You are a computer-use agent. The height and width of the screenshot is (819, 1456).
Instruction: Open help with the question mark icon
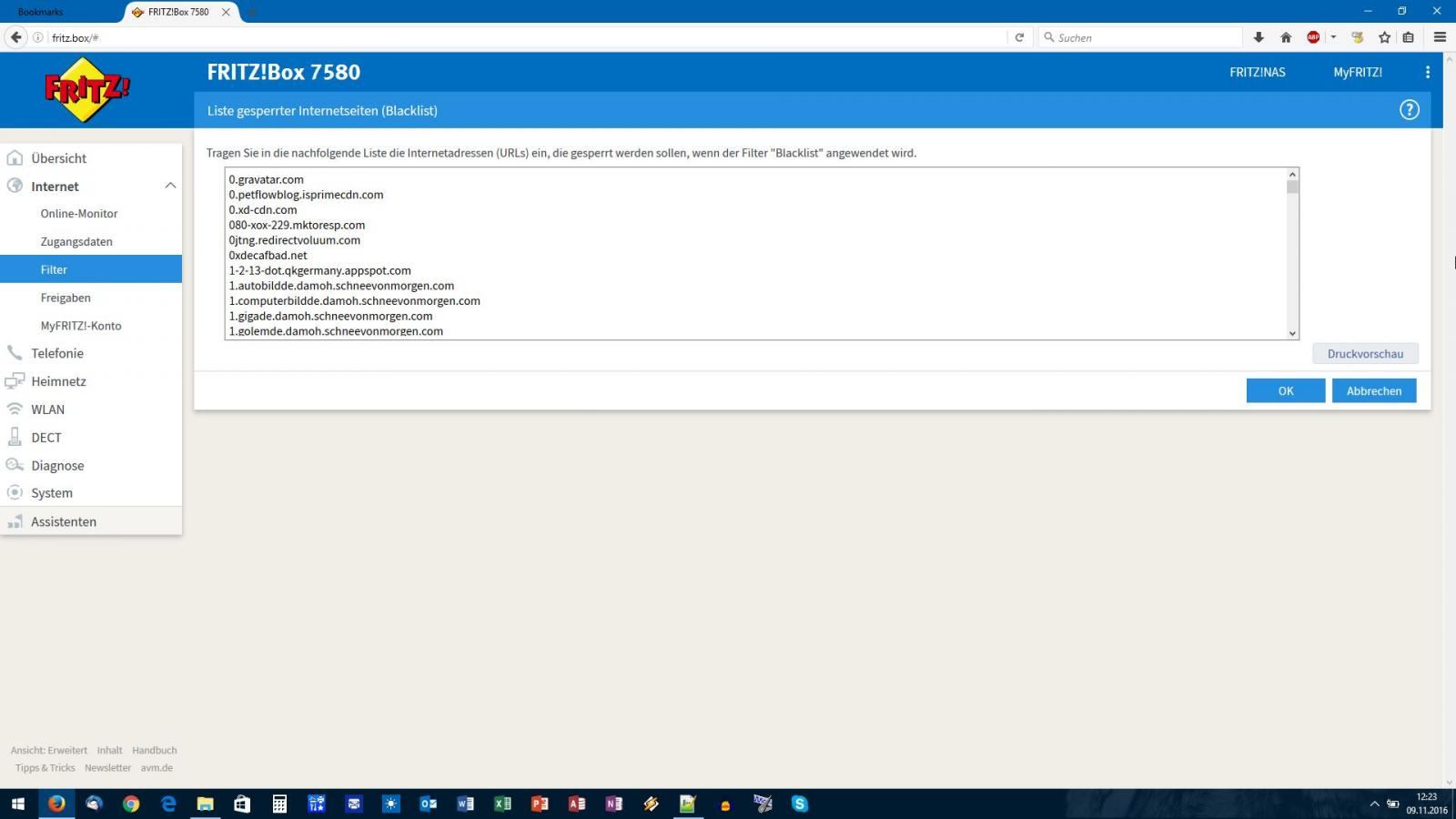tap(1409, 110)
